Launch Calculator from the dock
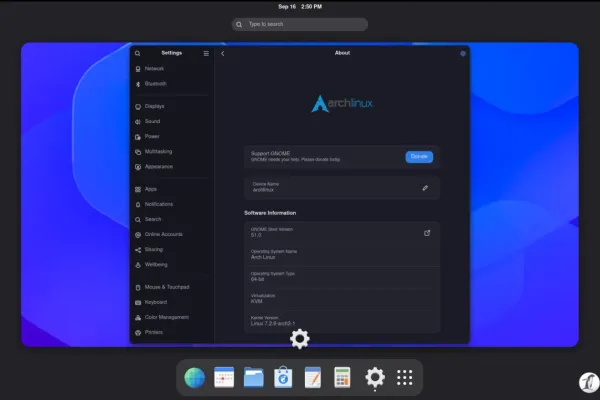The height and width of the screenshot is (400, 600). point(342,377)
